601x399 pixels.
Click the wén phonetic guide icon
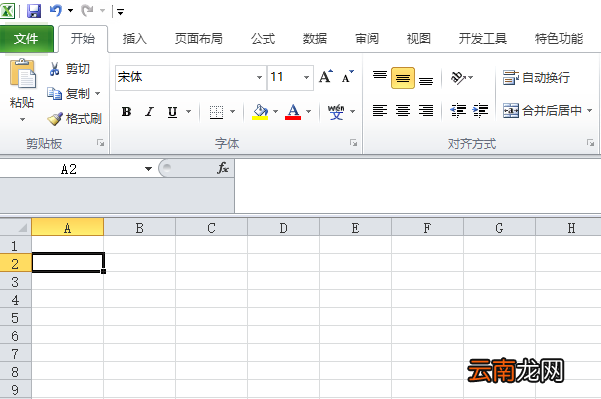(336, 112)
